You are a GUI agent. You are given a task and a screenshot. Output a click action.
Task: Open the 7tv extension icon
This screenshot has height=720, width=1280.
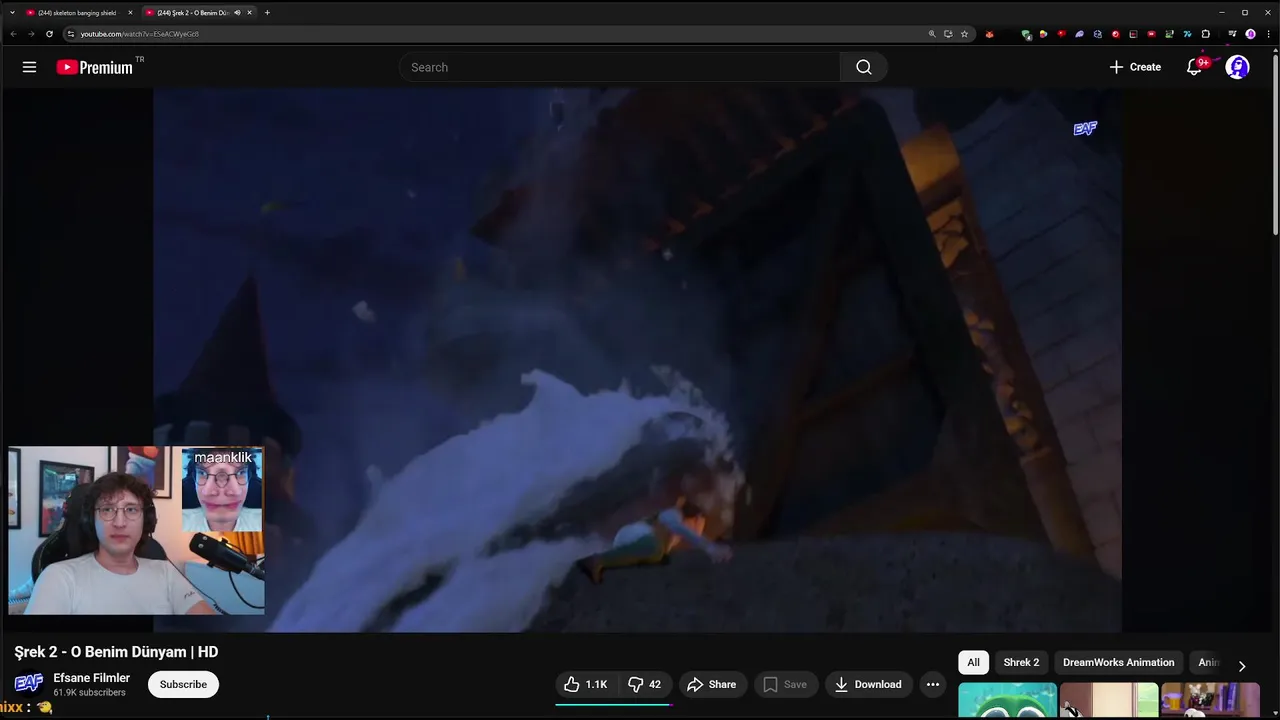(x=1187, y=34)
